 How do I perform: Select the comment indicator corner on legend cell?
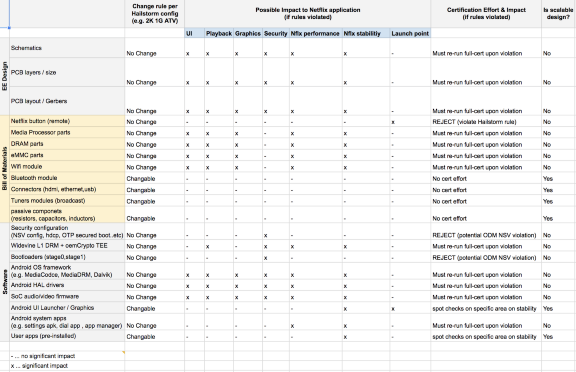click(123, 353)
